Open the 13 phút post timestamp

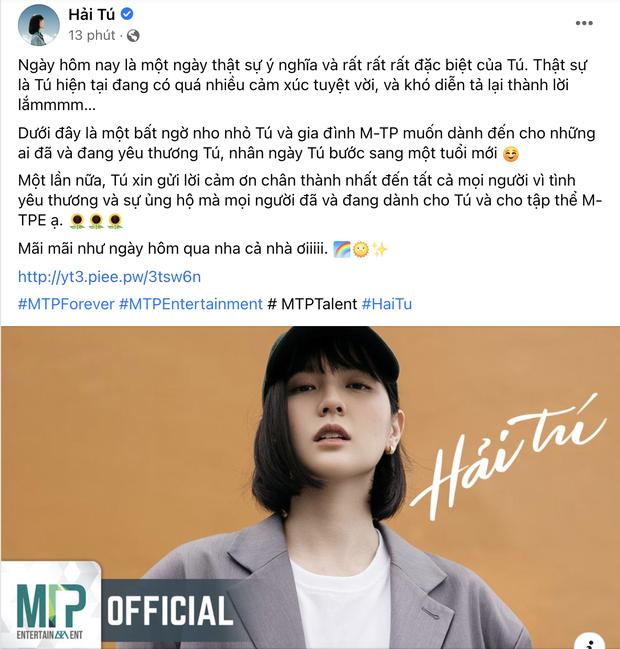point(92,36)
